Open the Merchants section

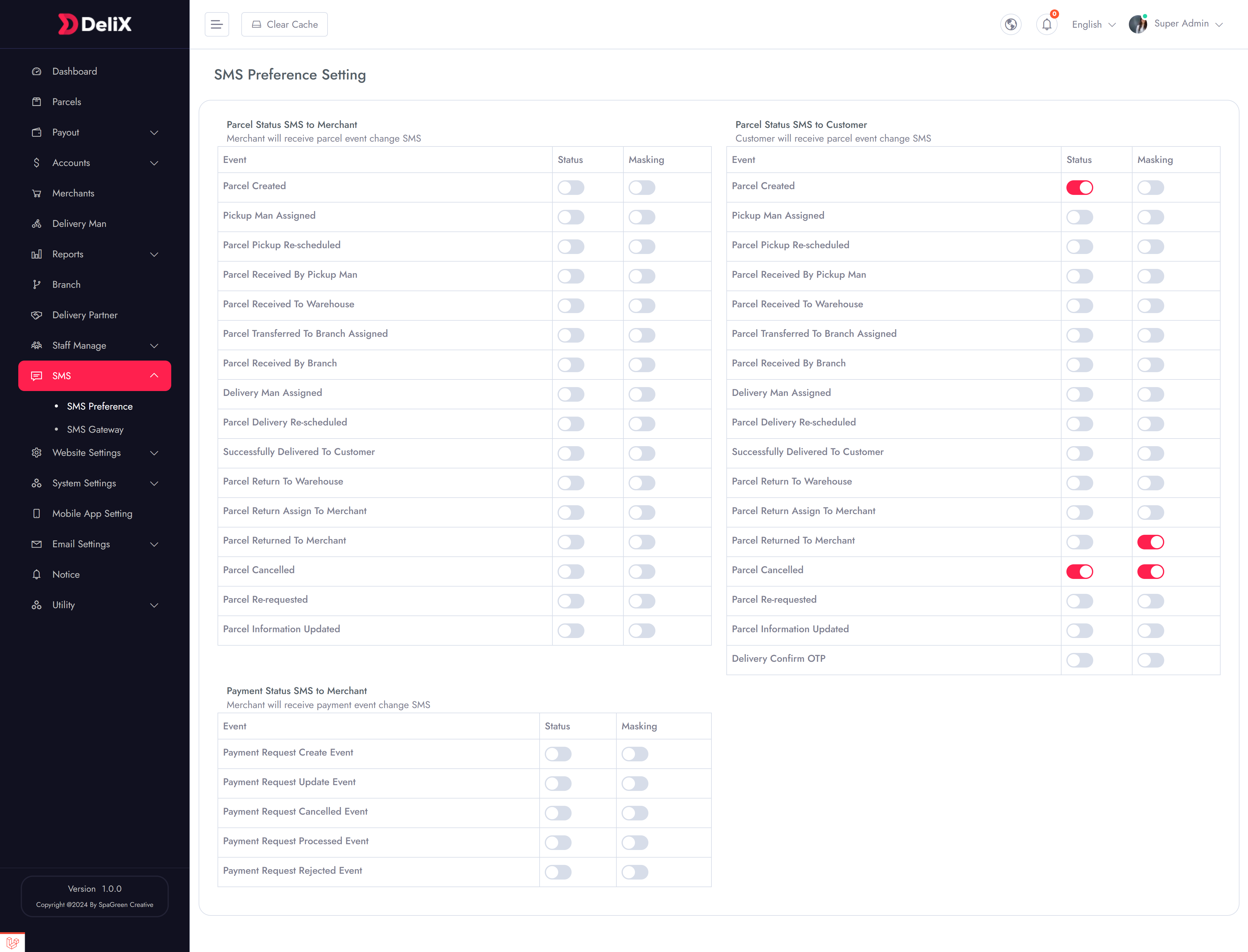pyautogui.click(x=73, y=193)
